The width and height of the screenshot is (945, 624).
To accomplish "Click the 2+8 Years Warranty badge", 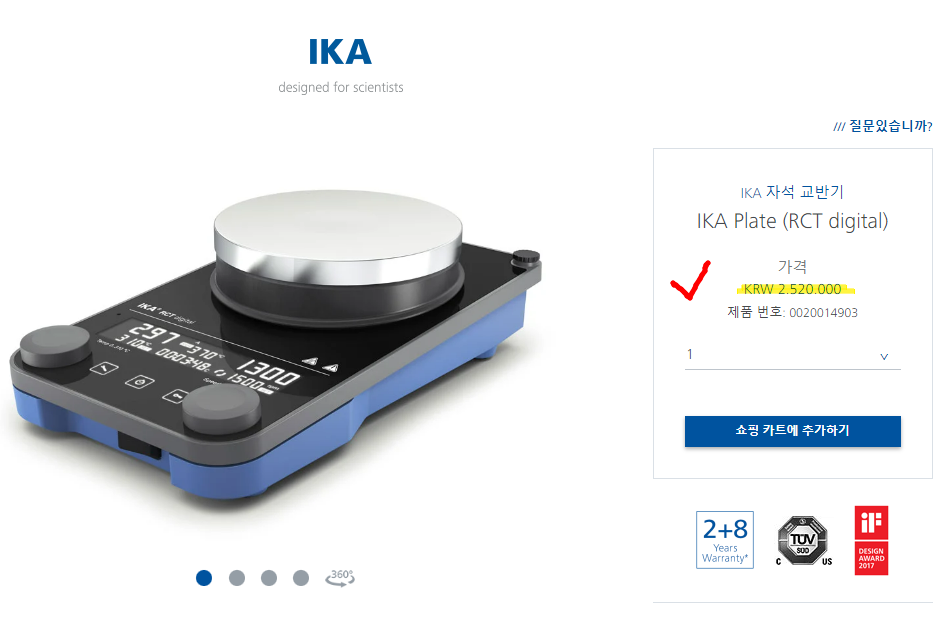I will coord(724,540).
